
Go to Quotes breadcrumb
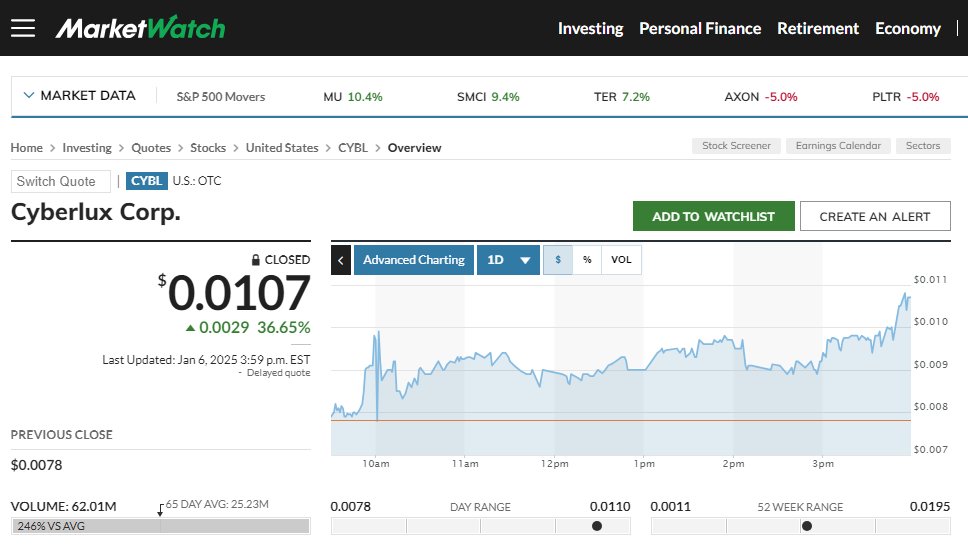(x=151, y=148)
